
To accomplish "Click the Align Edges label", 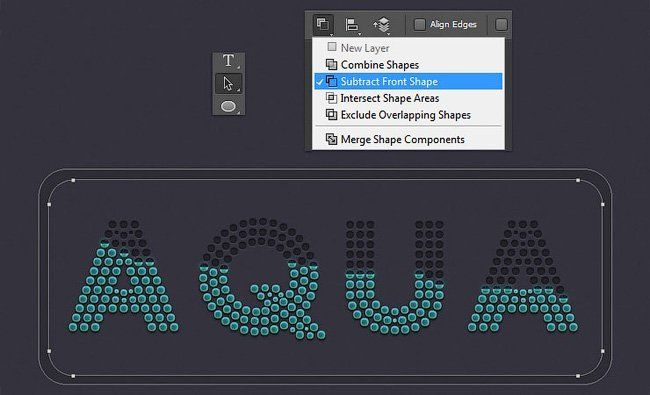I will coord(453,24).
